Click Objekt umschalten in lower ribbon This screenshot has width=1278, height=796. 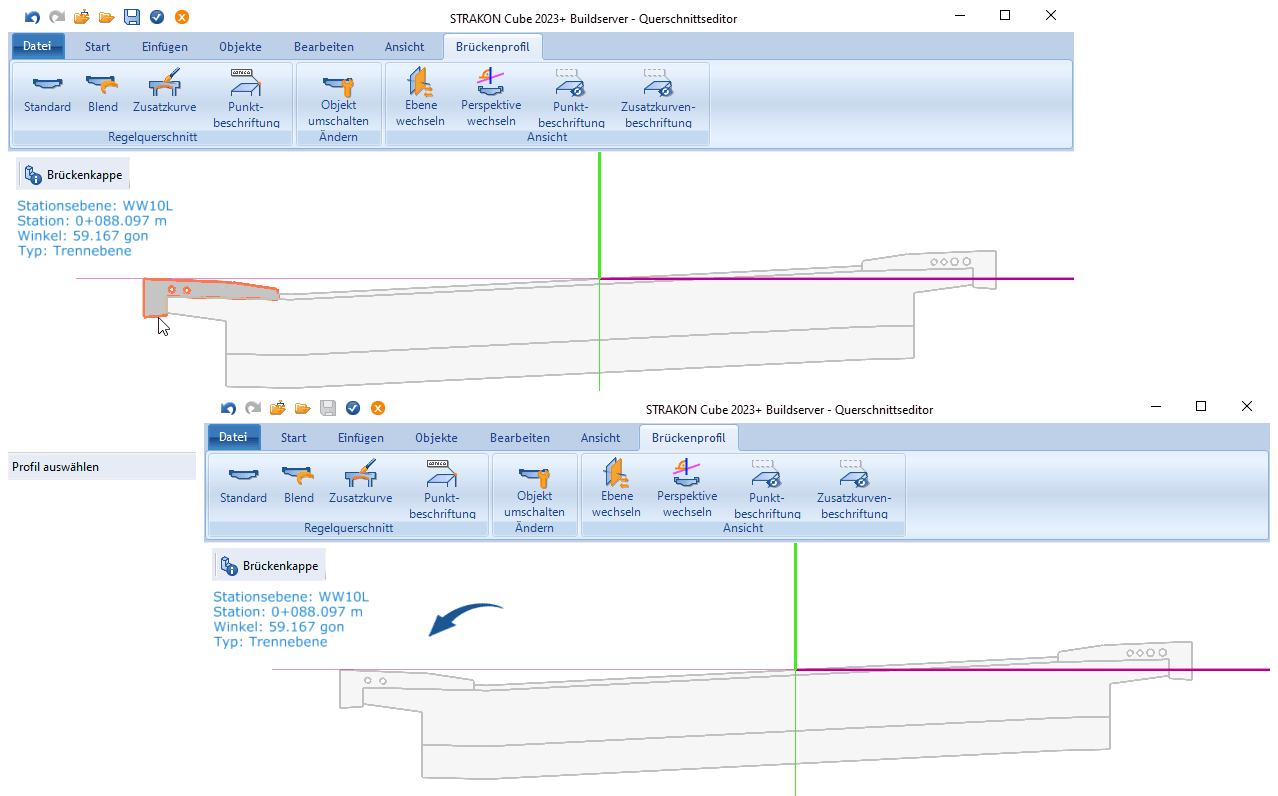(535, 489)
